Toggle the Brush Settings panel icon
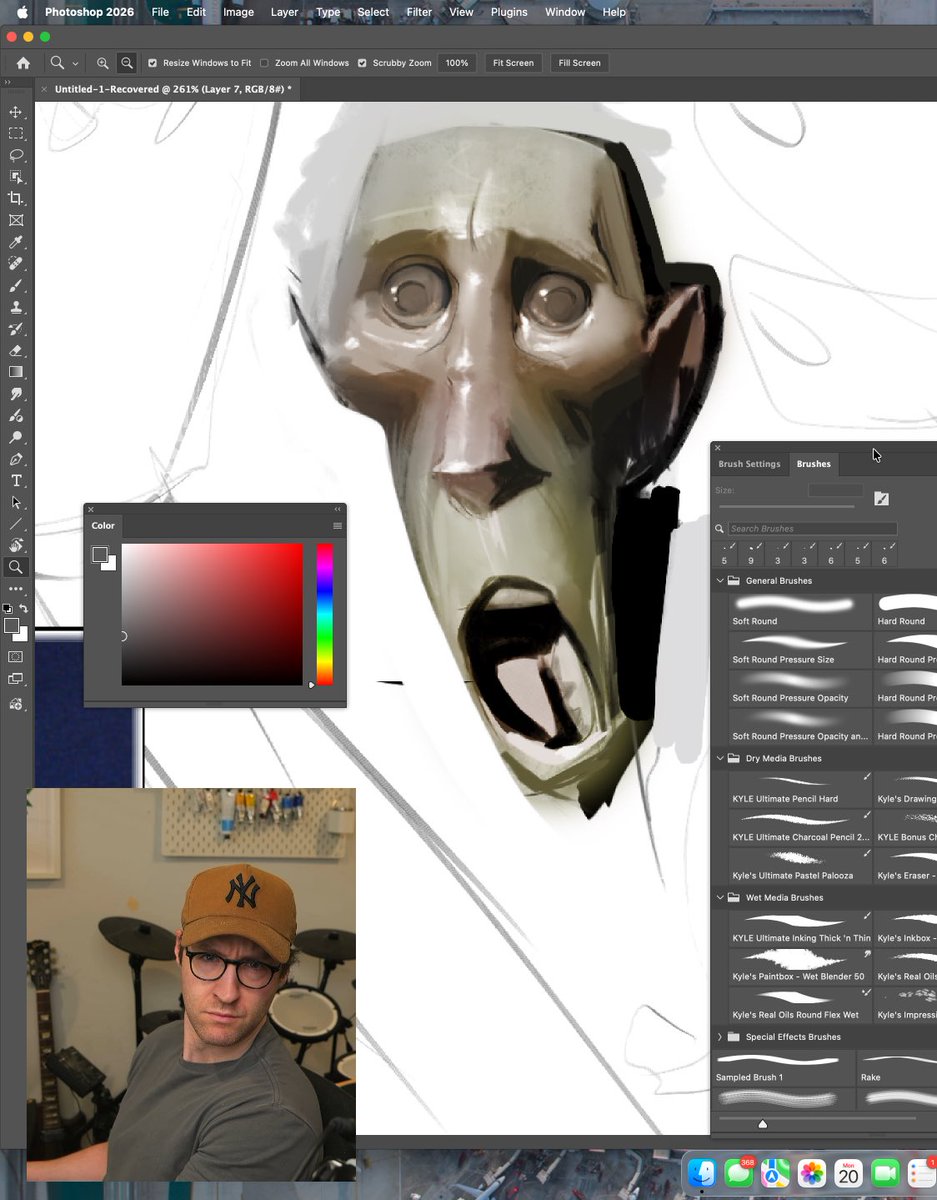The width and height of the screenshot is (937, 1200). [x=881, y=498]
